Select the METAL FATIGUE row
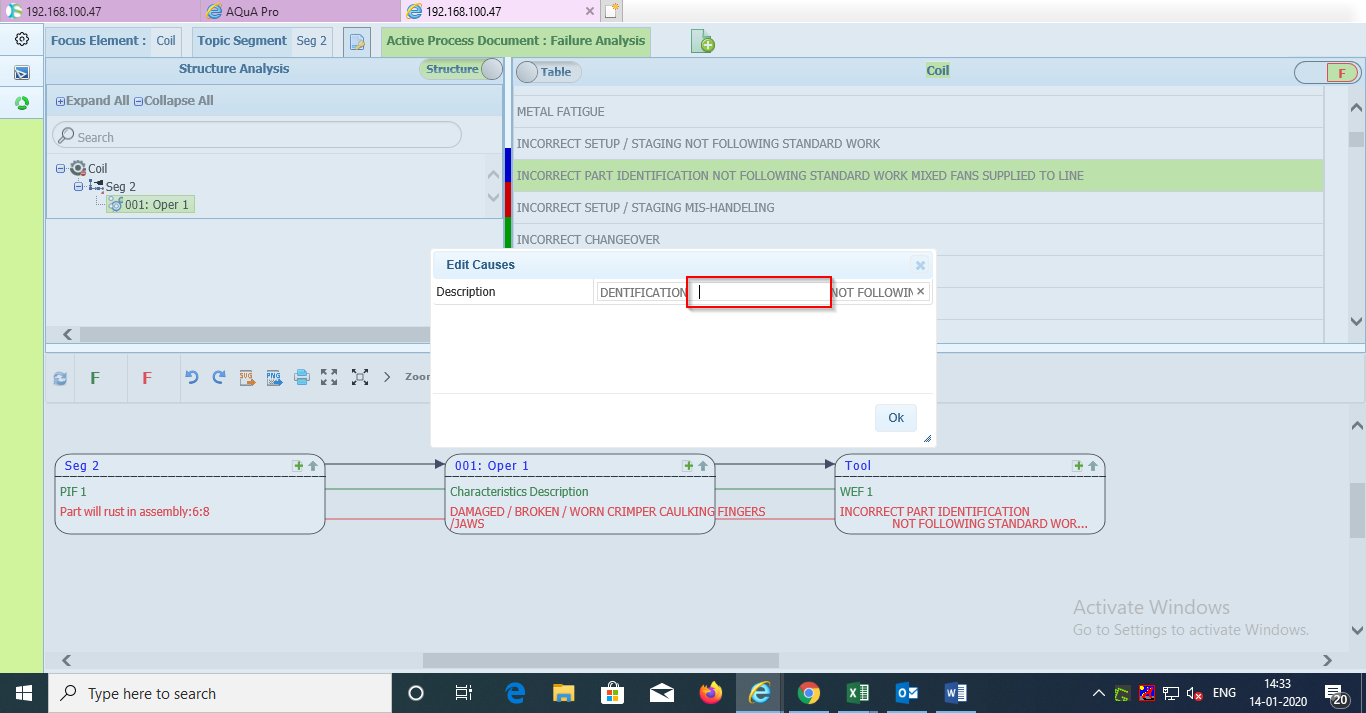Screen dimensions: 1366x713 click(x=918, y=112)
